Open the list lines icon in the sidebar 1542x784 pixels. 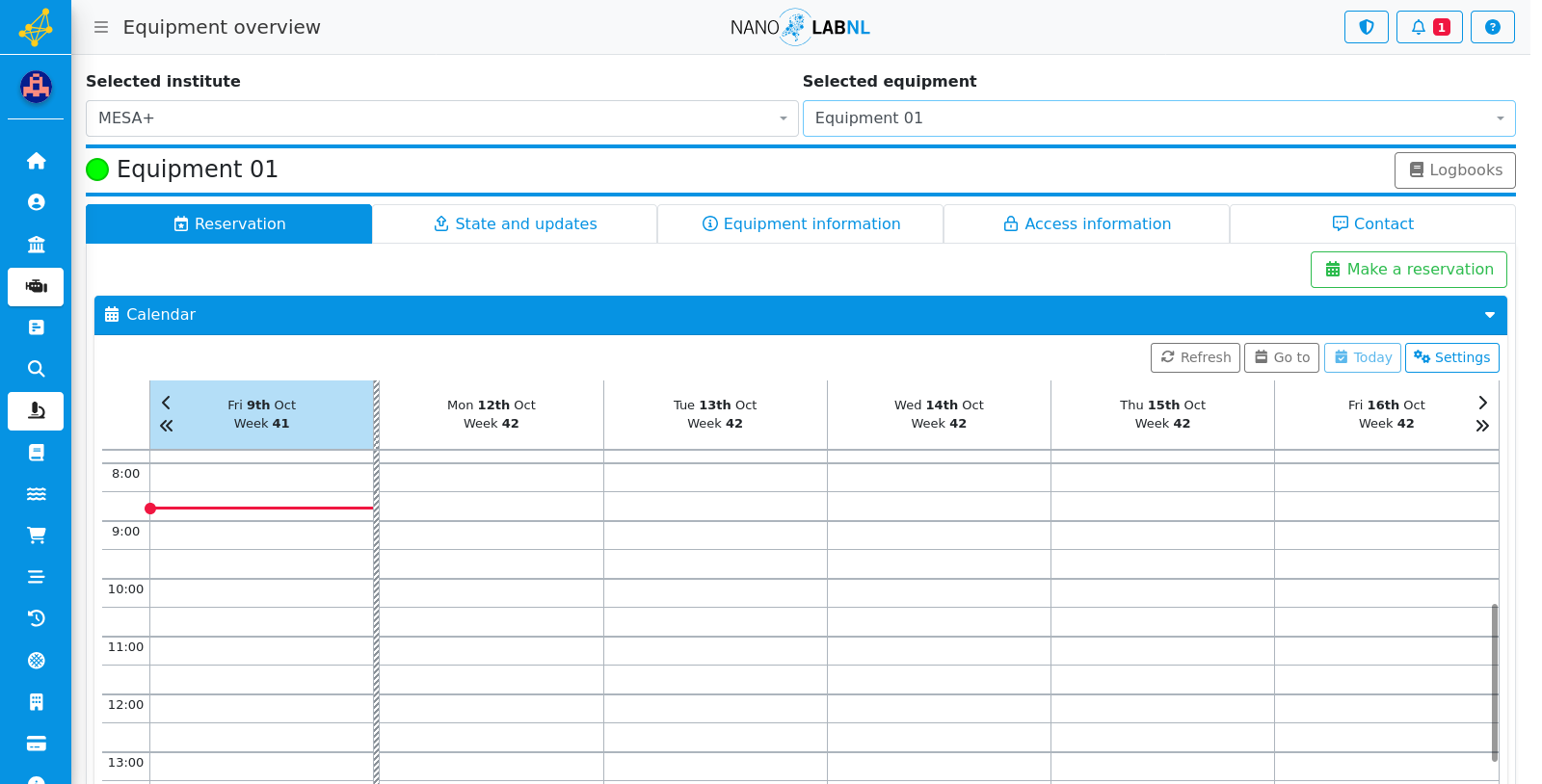pyautogui.click(x=36, y=577)
